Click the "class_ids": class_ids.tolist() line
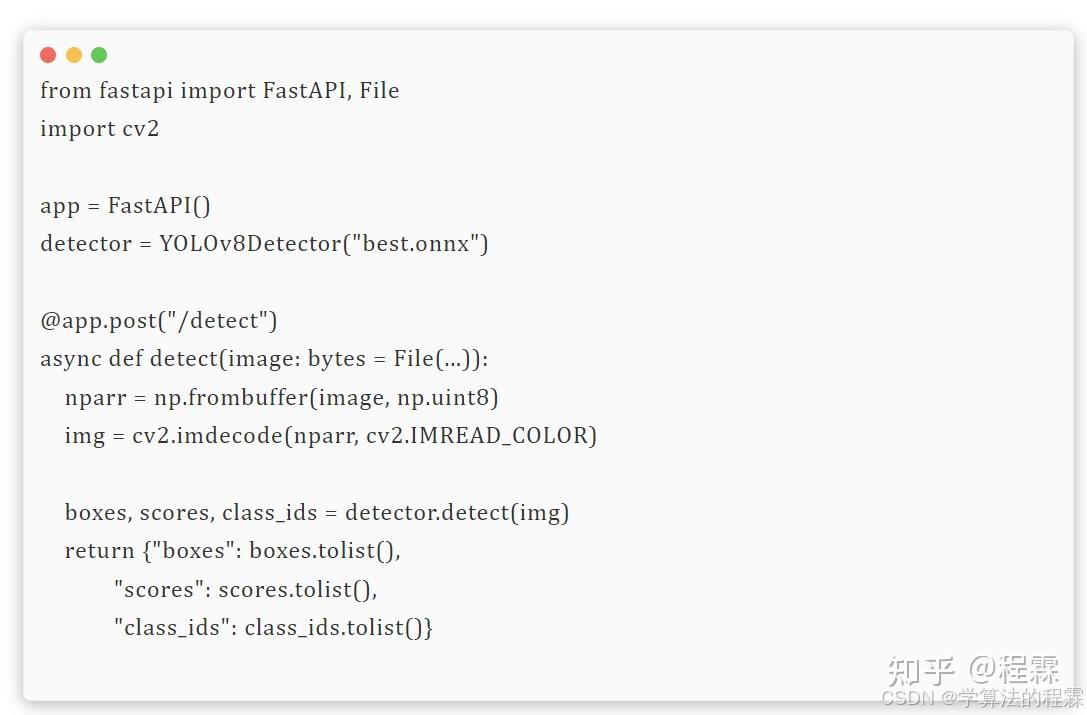 click(x=274, y=628)
